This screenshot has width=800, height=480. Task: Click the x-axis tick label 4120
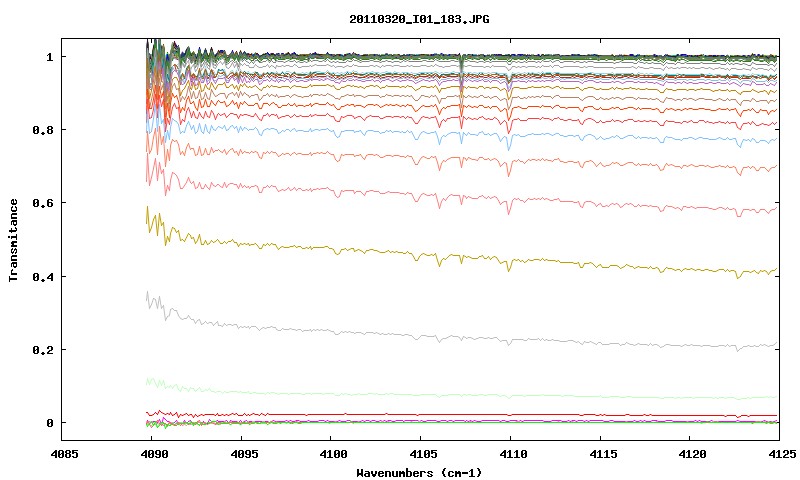click(692, 454)
